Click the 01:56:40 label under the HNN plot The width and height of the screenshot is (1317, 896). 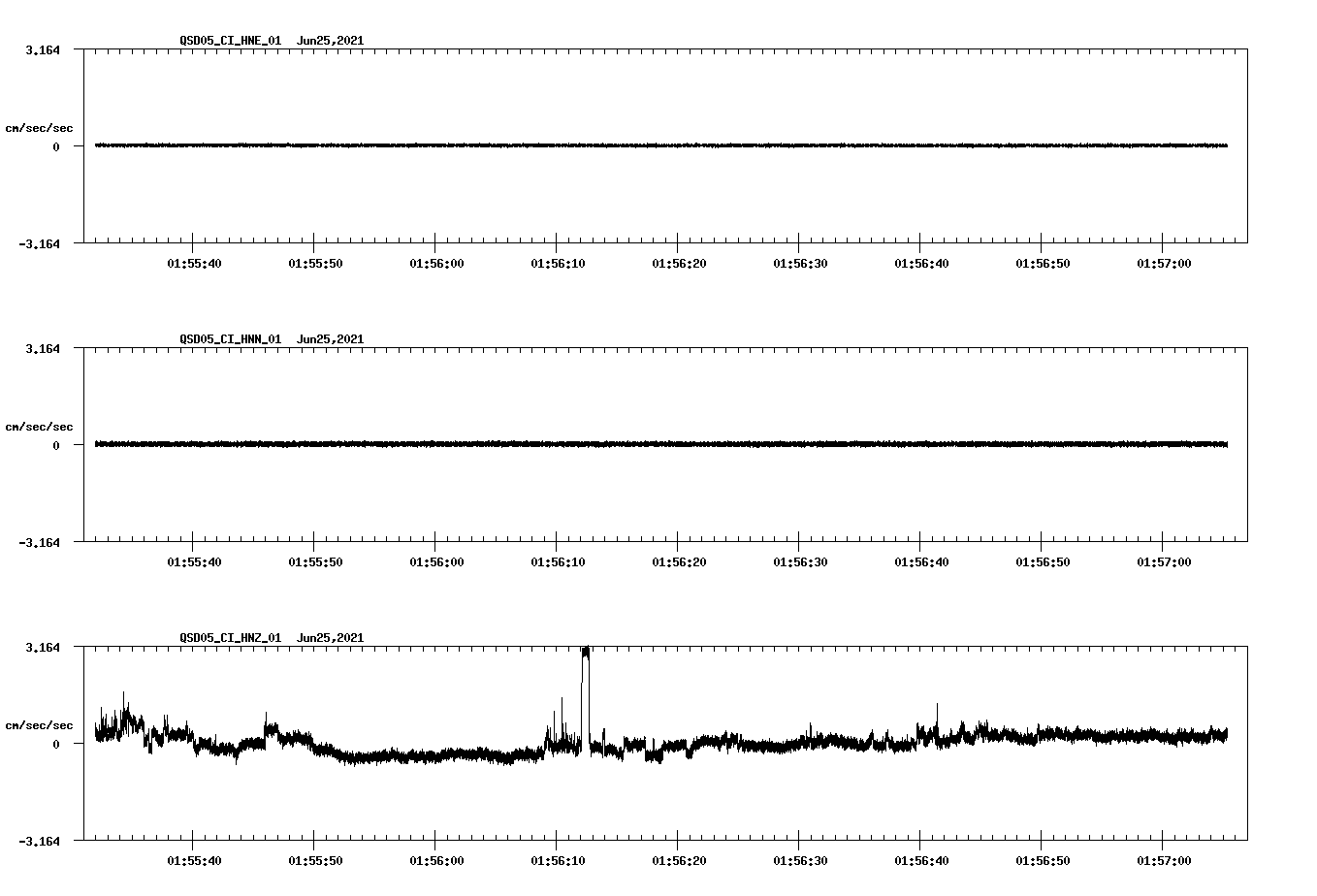click(920, 562)
